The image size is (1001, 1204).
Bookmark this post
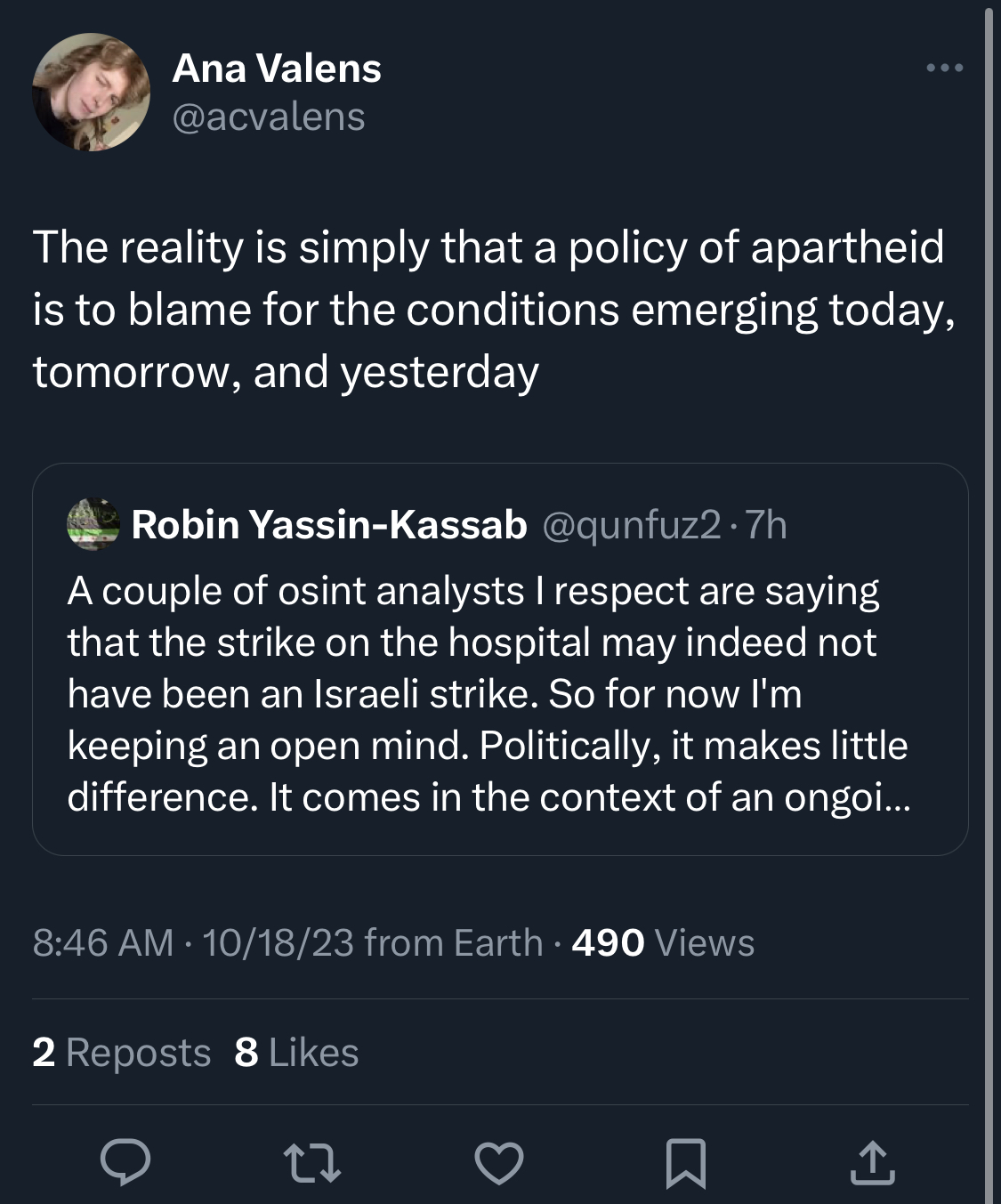685,1162
